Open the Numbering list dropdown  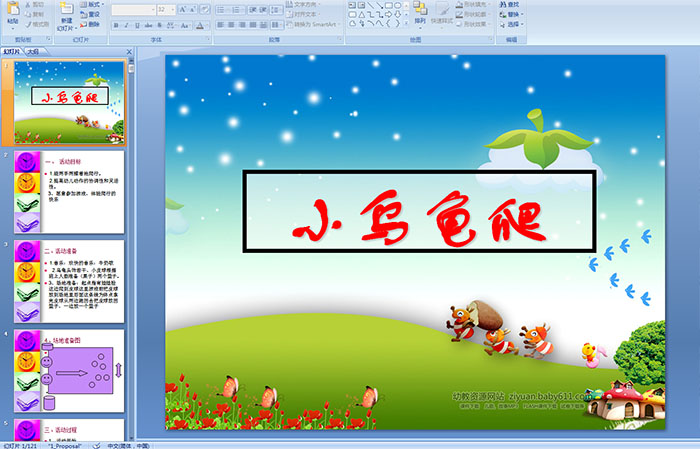[x=243, y=10]
